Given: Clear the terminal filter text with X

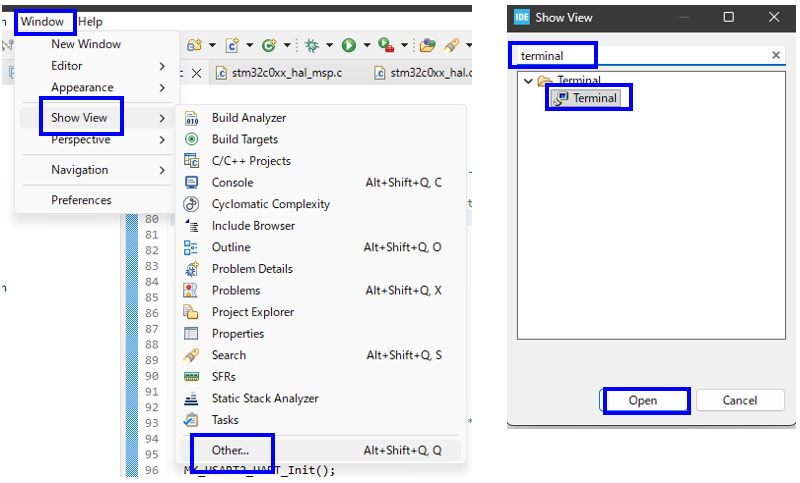Looking at the screenshot, I should [776, 56].
